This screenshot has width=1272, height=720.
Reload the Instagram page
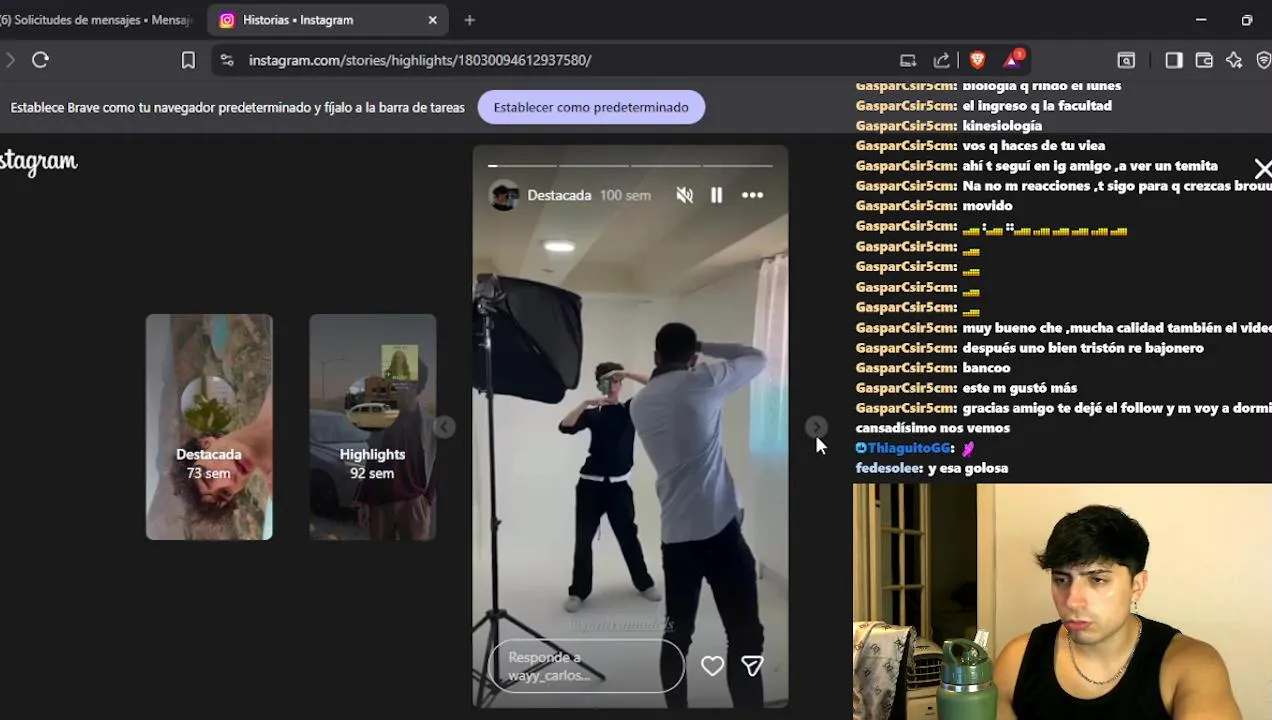[40, 60]
